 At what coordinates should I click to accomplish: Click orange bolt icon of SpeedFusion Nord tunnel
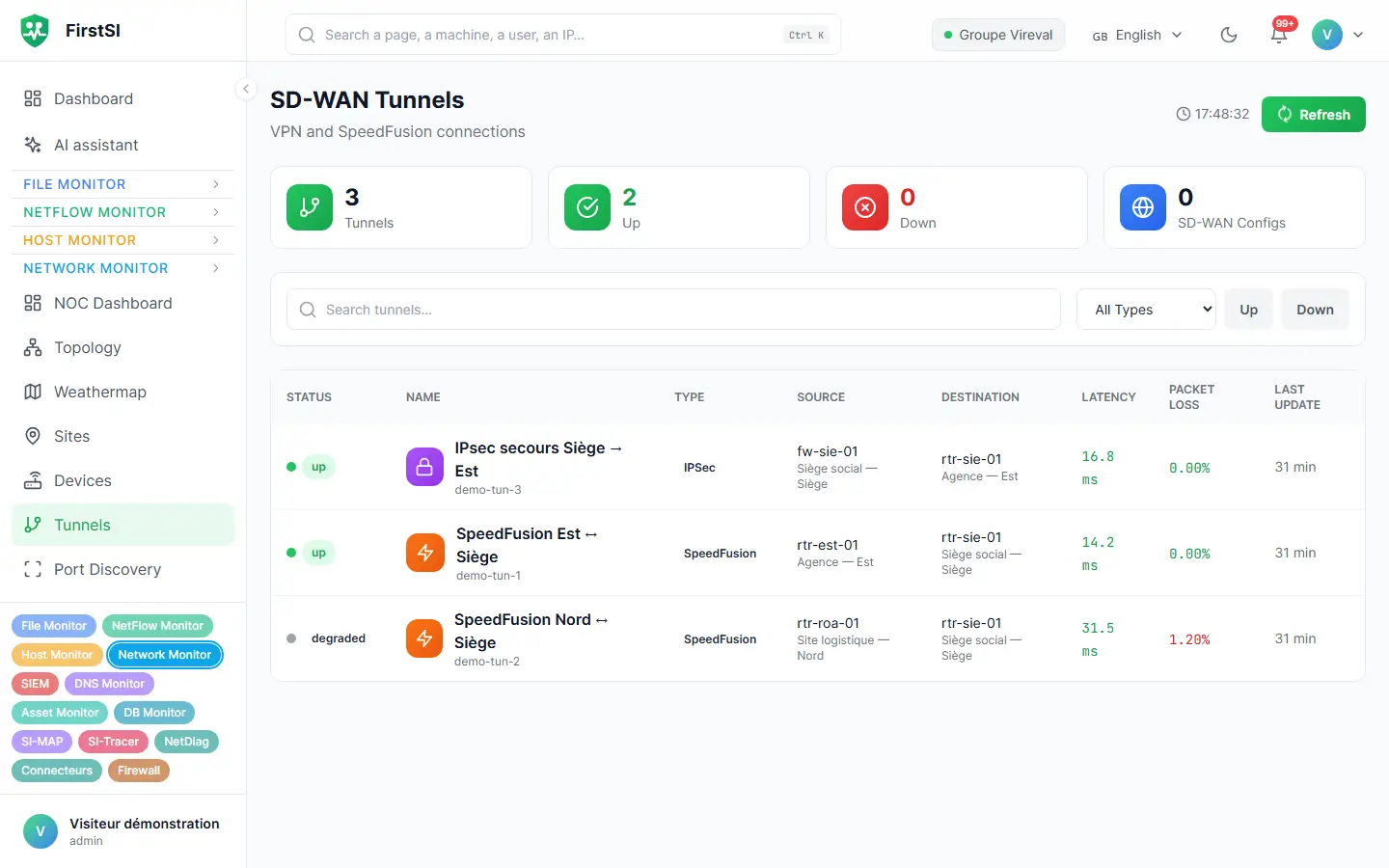[x=424, y=638]
